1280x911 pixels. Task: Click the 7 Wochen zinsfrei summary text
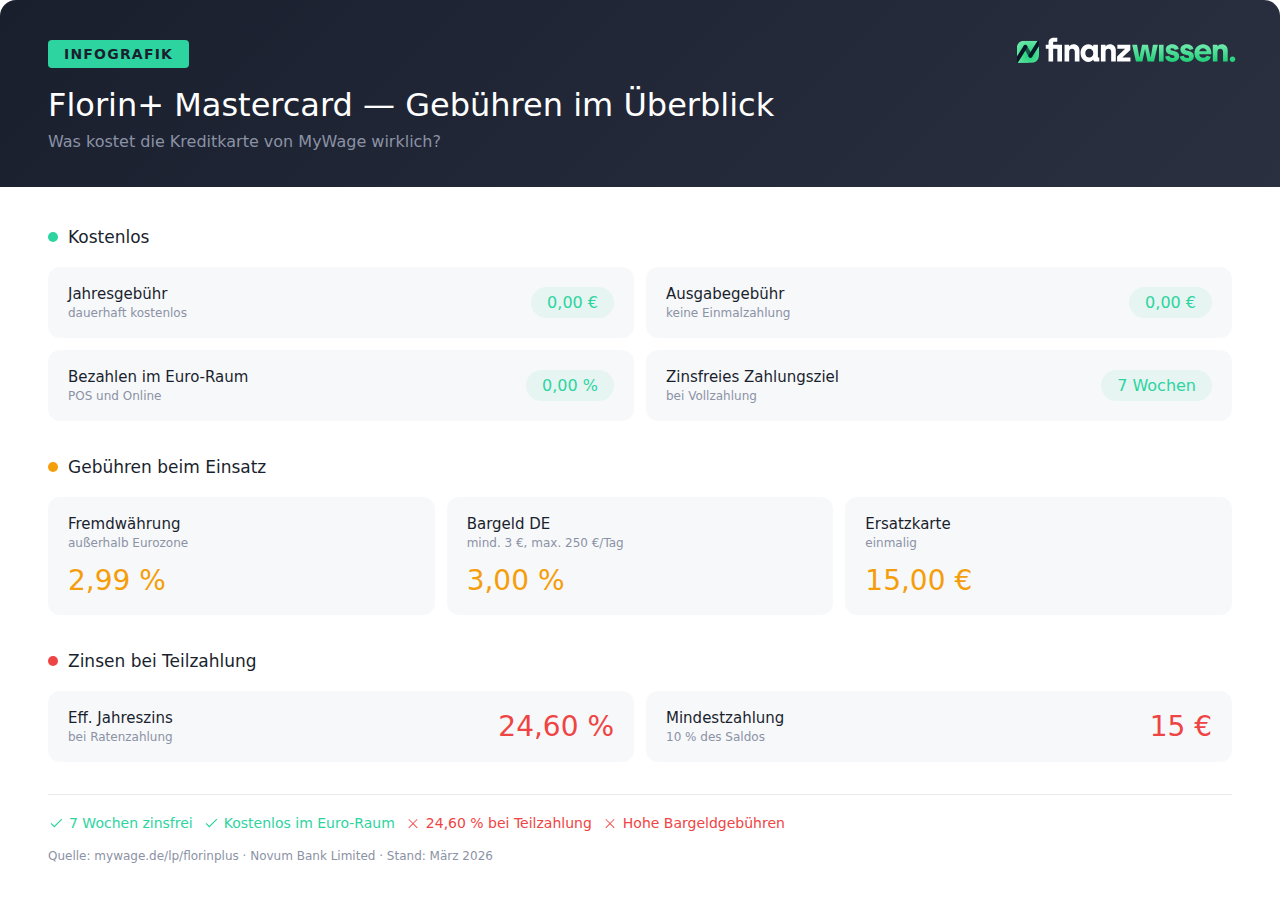click(131, 823)
